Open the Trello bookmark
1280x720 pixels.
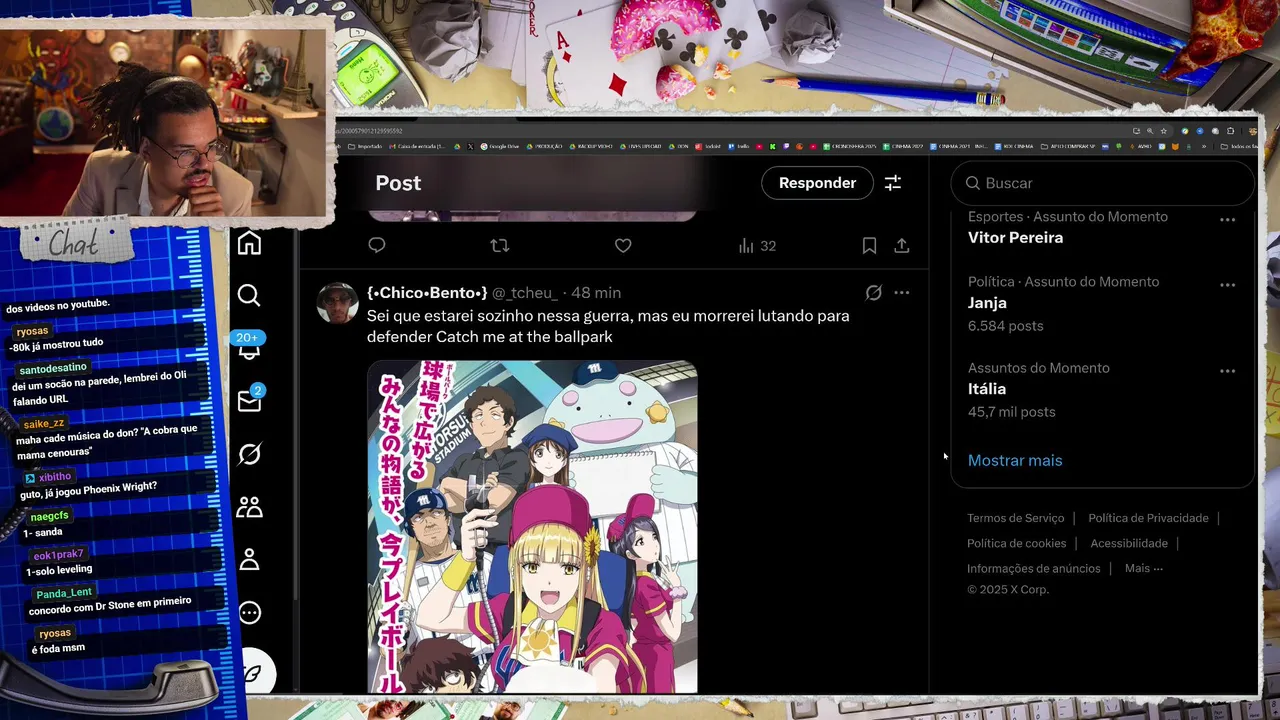pyautogui.click(x=737, y=146)
